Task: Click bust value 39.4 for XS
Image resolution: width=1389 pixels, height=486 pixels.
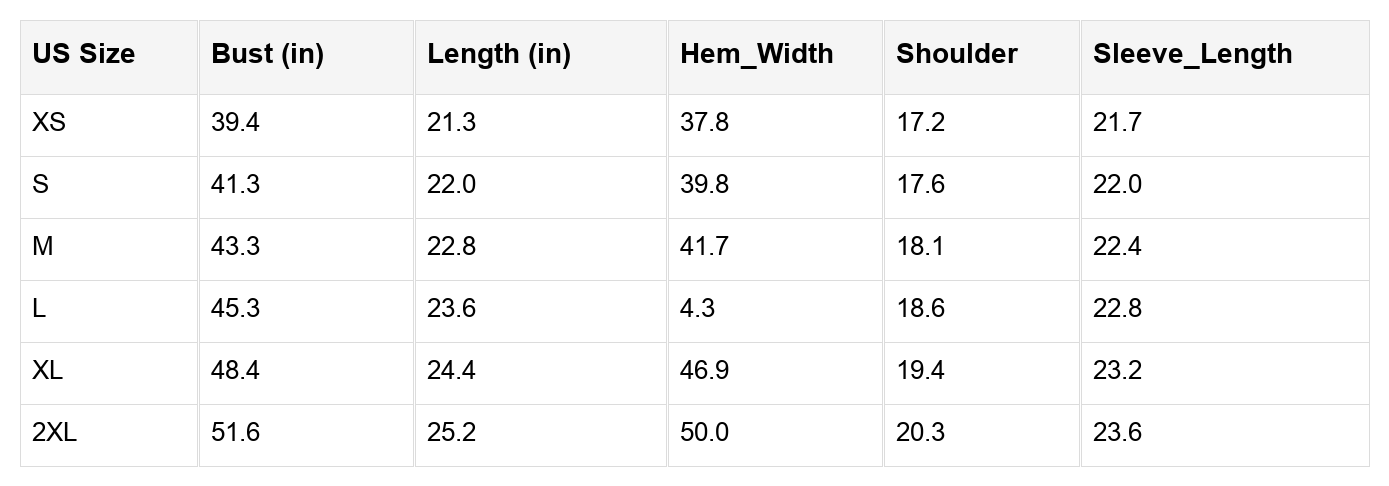Action: [x=236, y=123]
